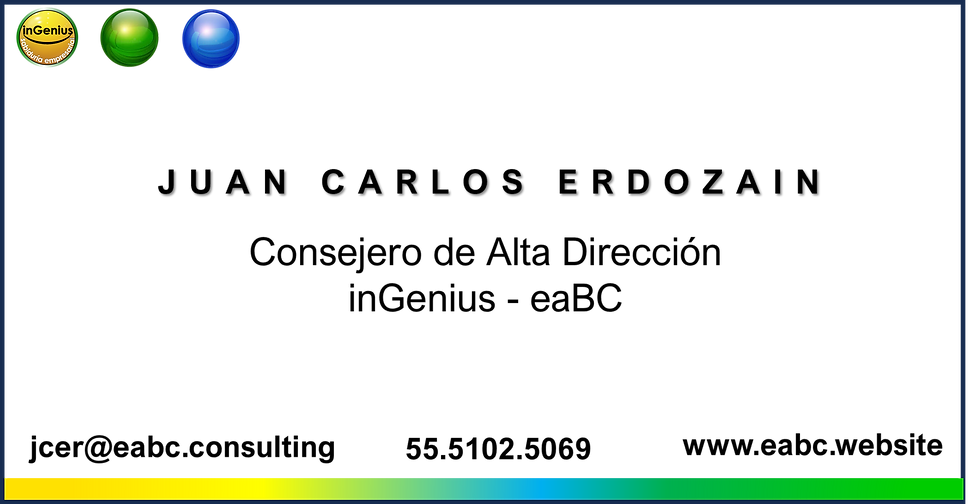Click the blue glossy sphere icon
The width and height of the screenshot is (980, 504).
point(211,38)
